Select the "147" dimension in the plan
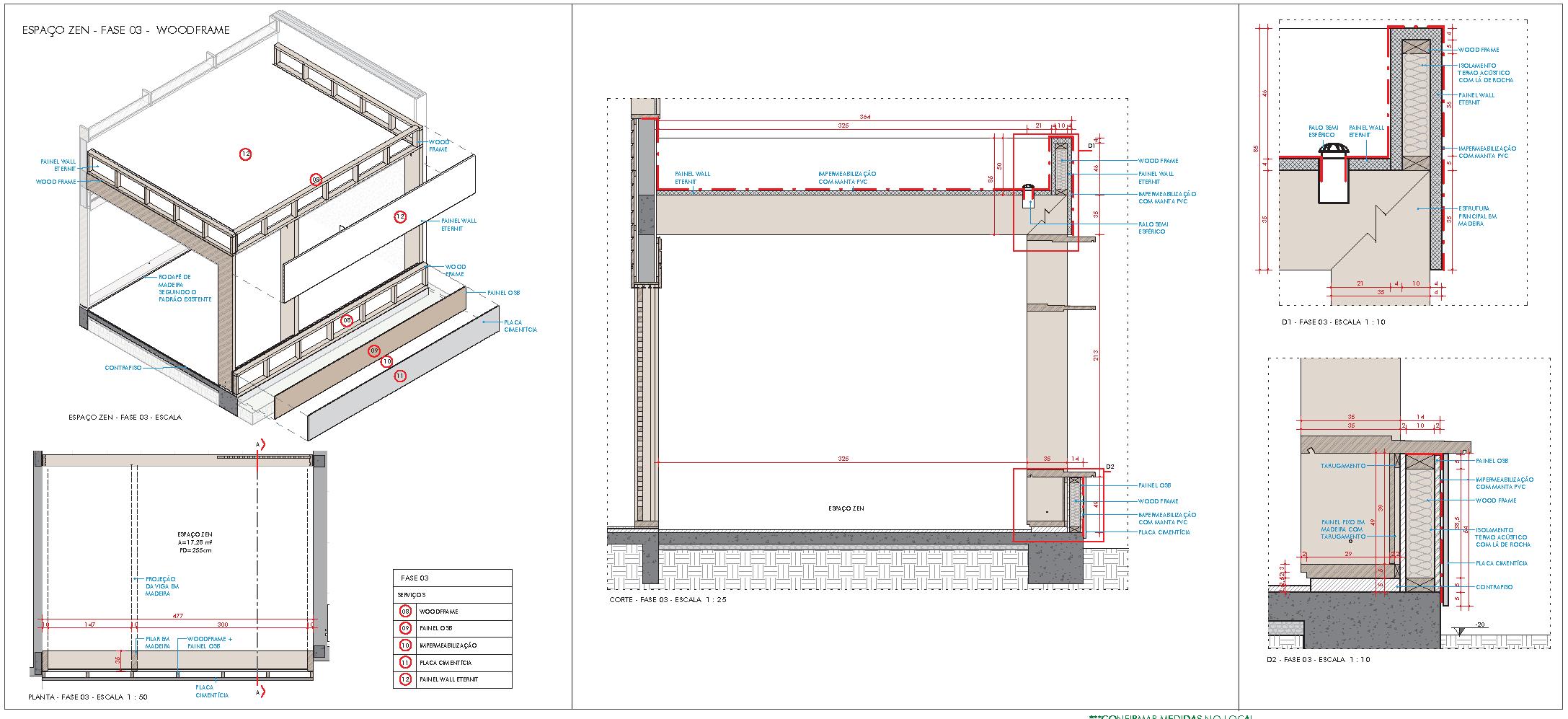 pyautogui.click(x=89, y=625)
